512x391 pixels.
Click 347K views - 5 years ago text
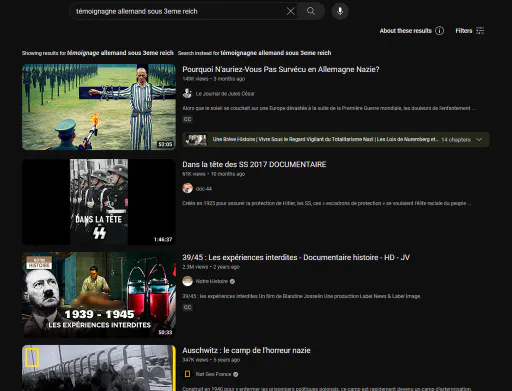point(211,360)
